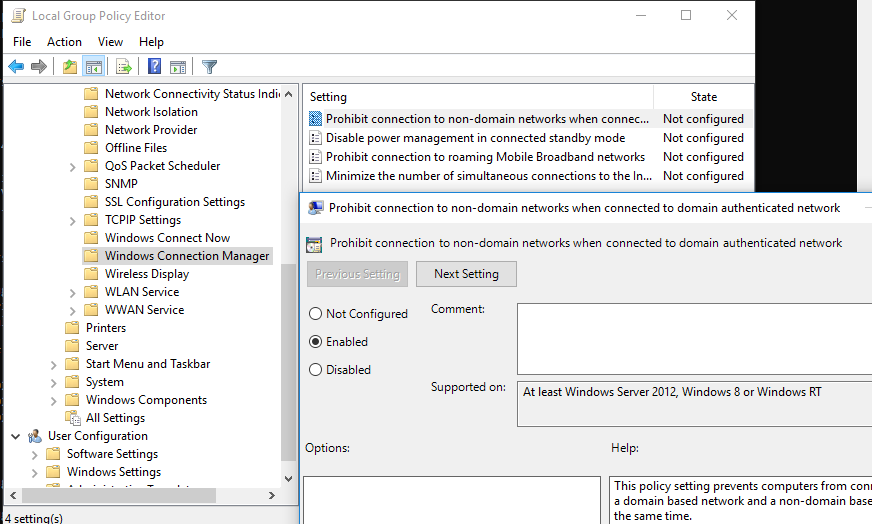The image size is (872, 524).
Task: Open the View menu
Action: [x=110, y=42]
